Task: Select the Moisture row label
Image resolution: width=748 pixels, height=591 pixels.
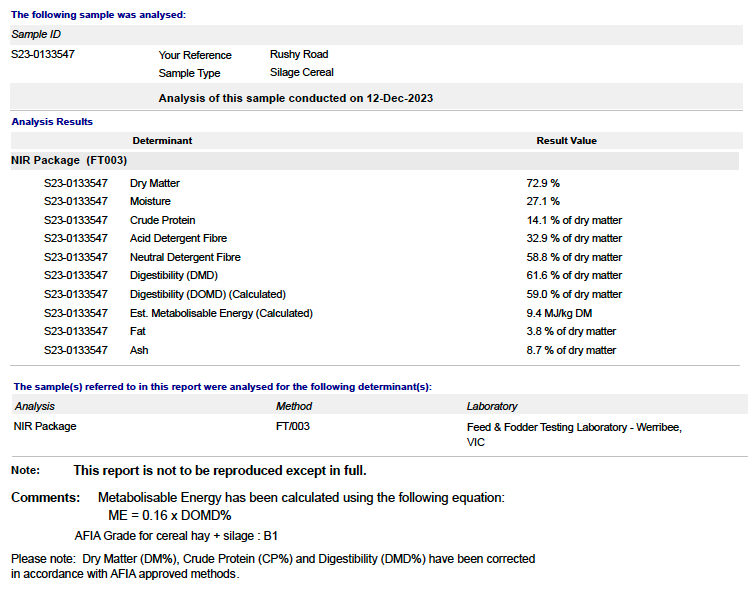Action: pos(149,202)
